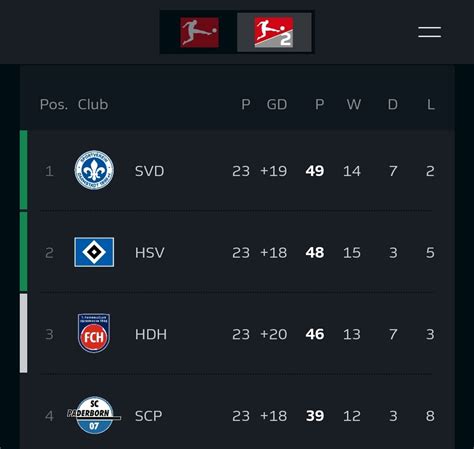Sort by the L column header
The image size is (474, 449).
(x=431, y=105)
